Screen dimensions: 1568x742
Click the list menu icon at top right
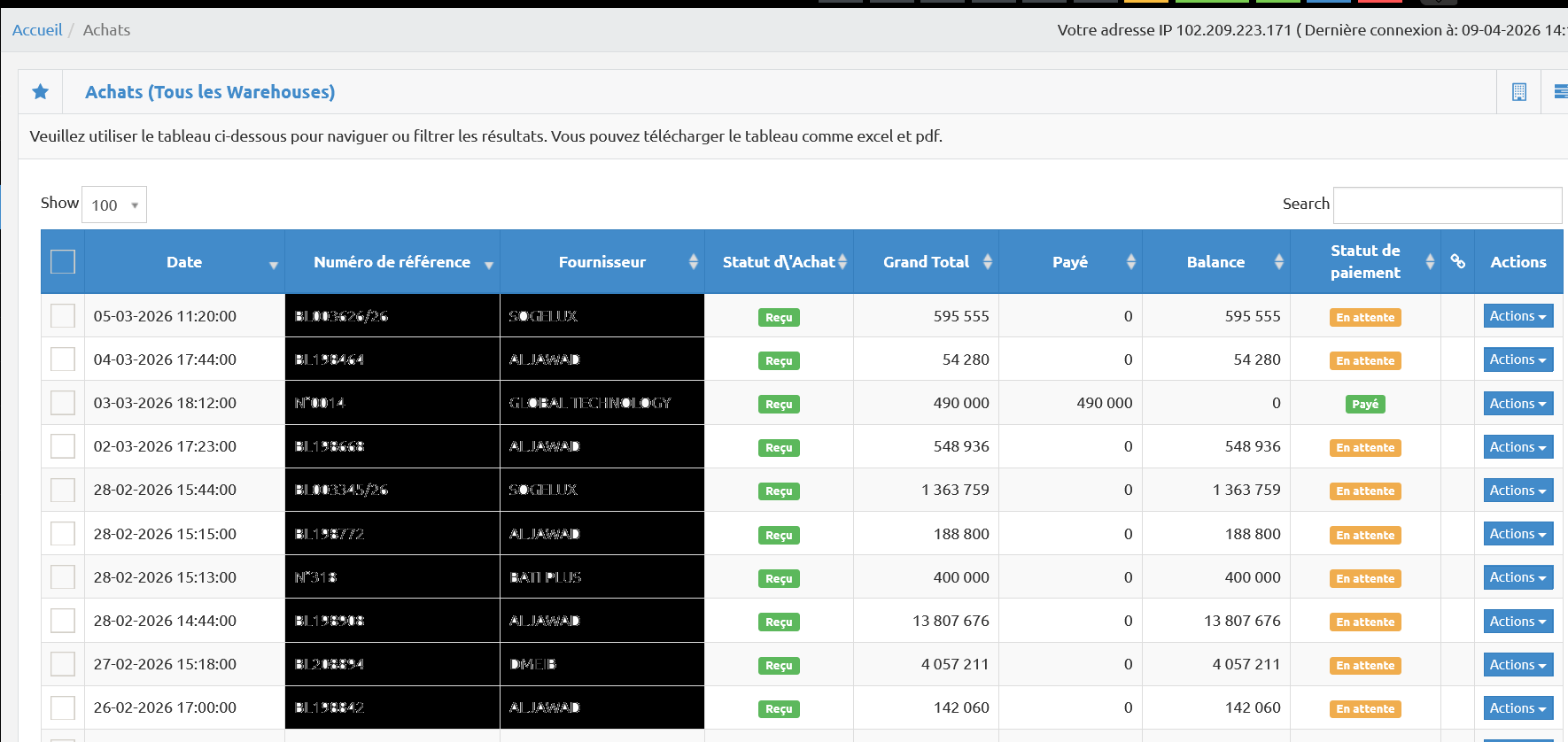(1560, 92)
